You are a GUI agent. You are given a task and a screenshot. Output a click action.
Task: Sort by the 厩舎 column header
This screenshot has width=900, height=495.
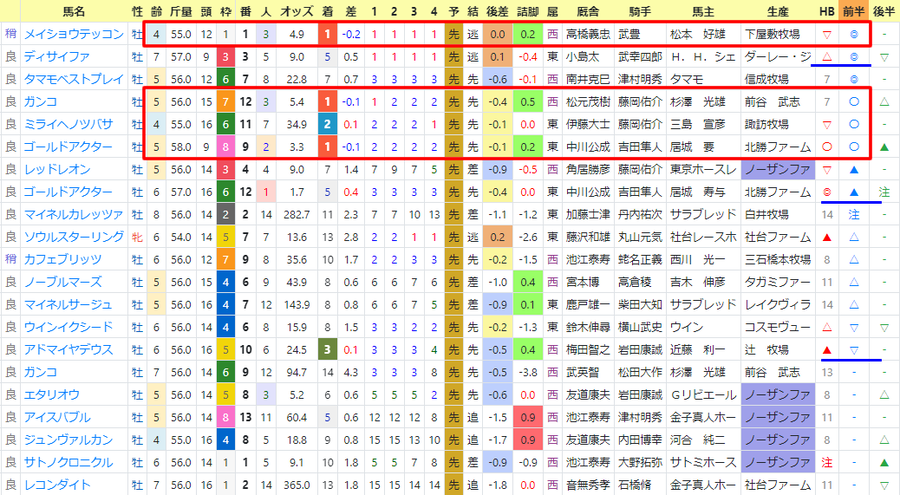(588, 11)
